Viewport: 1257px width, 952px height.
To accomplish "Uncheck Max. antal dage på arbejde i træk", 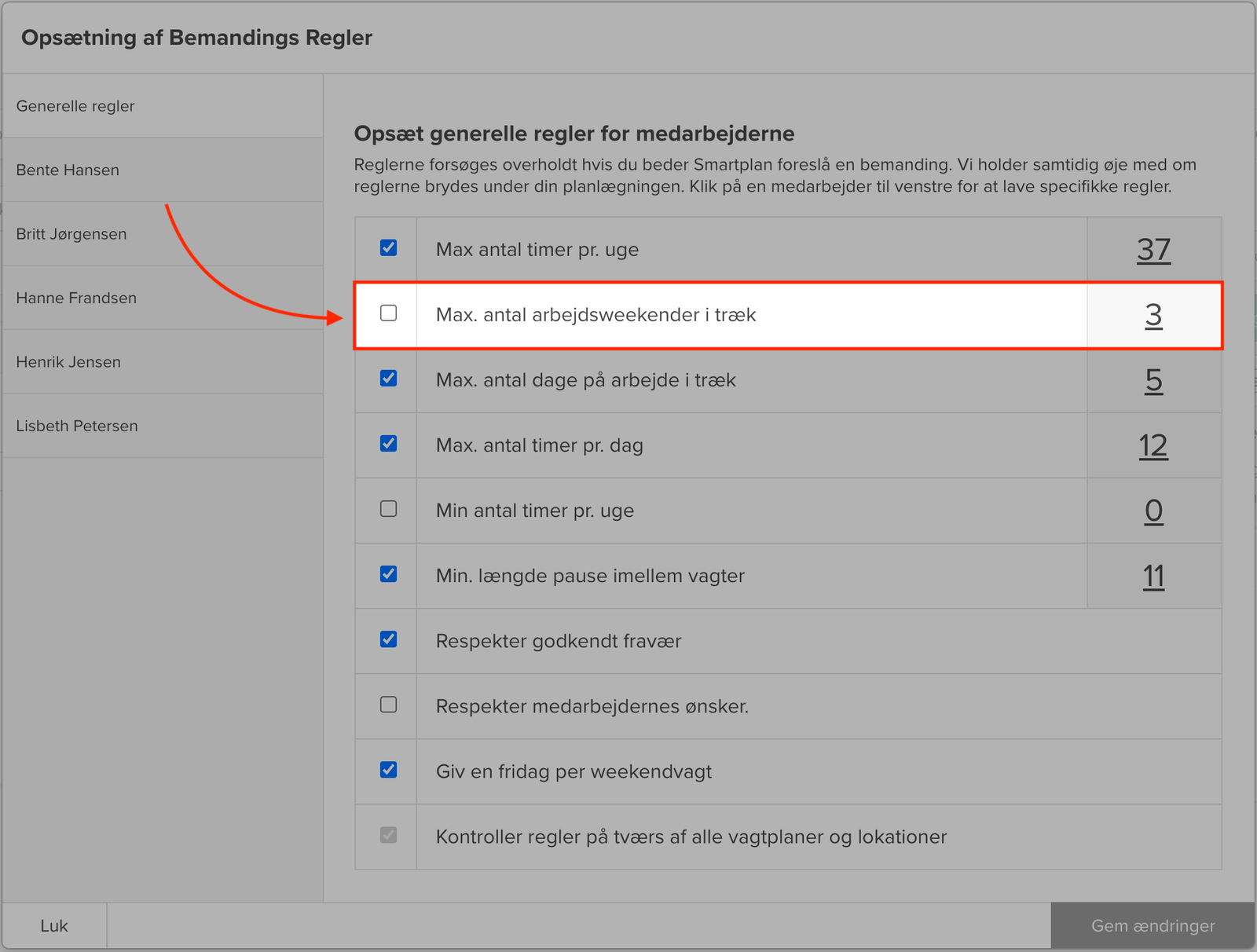I will pyautogui.click(x=388, y=379).
